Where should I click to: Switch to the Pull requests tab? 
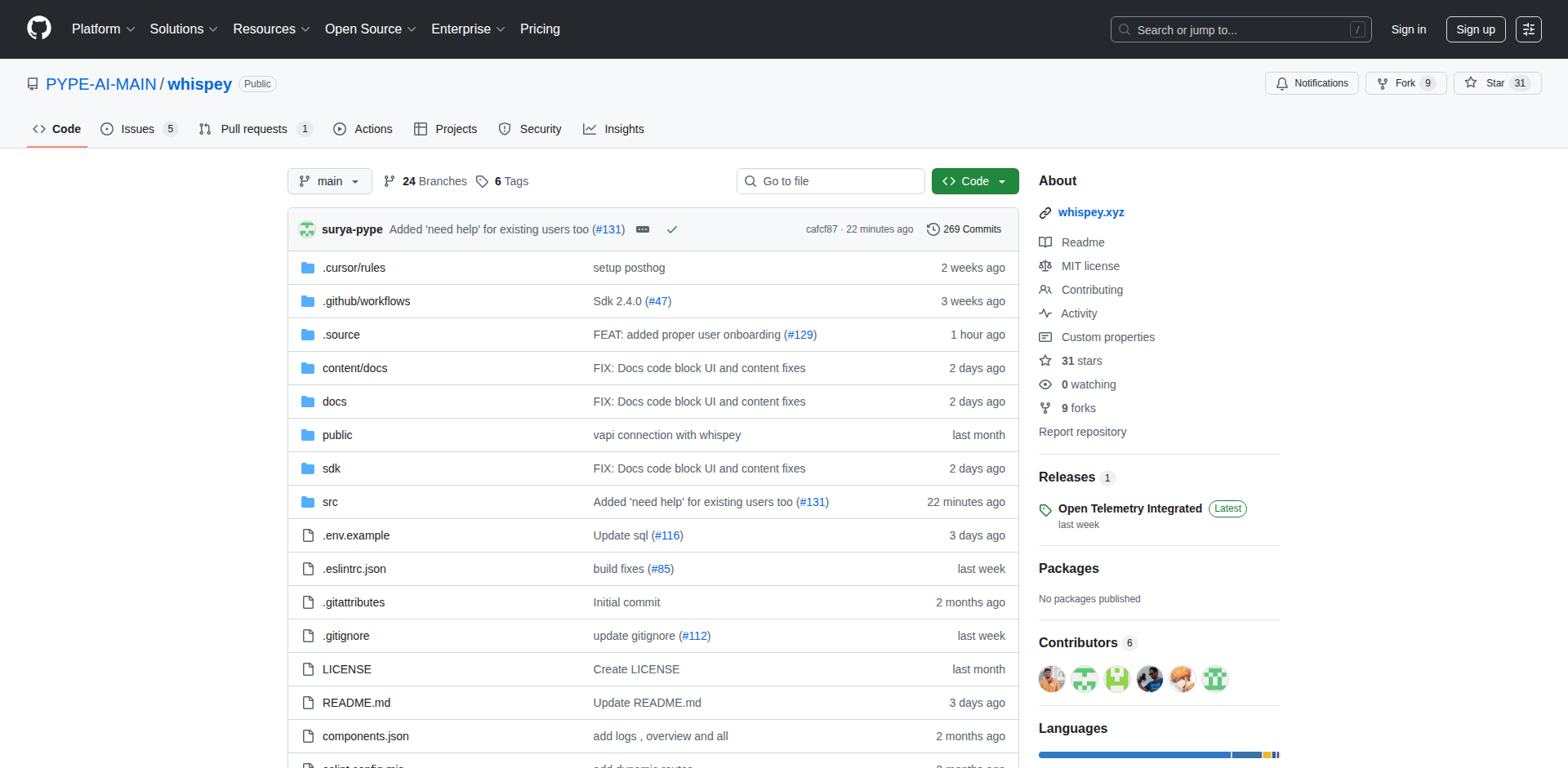click(x=256, y=129)
